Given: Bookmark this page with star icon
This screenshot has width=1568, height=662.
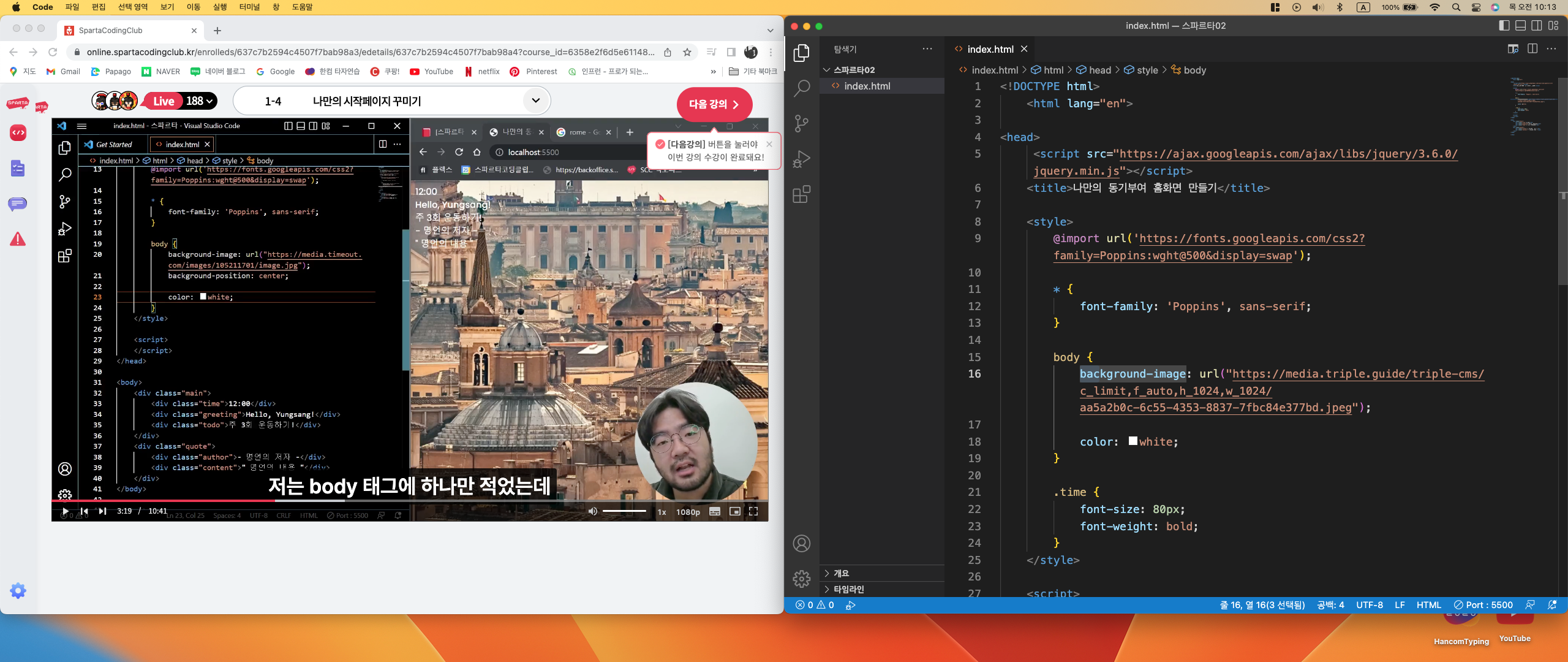Looking at the screenshot, I should point(687,52).
